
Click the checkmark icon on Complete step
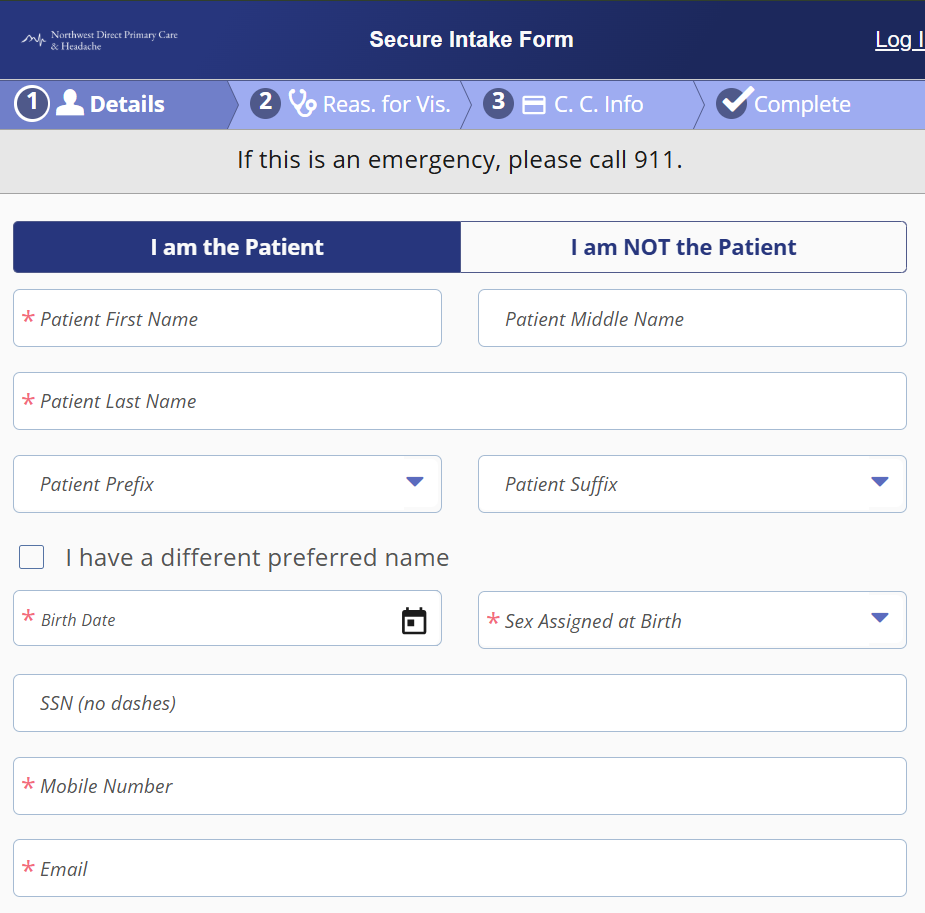click(735, 100)
